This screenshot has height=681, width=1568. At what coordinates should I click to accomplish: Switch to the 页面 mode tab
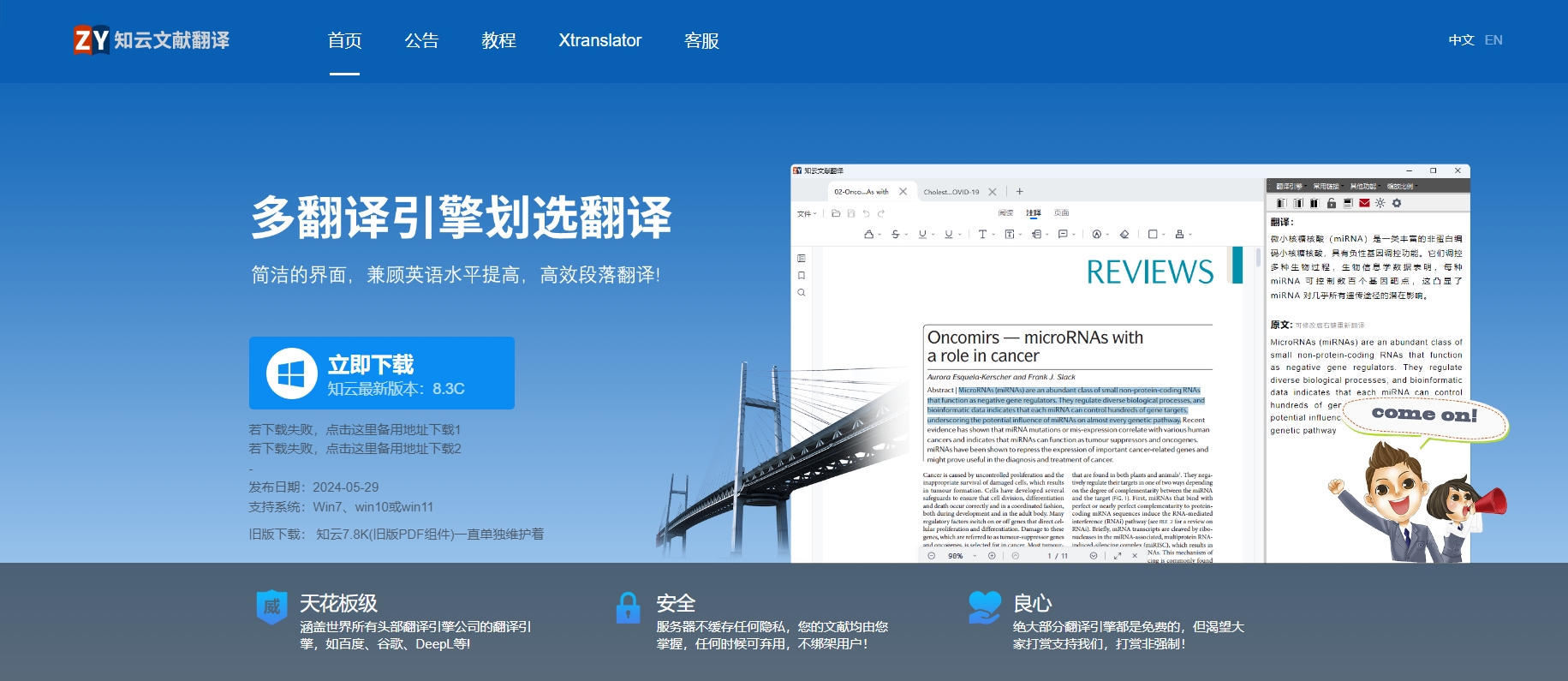click(1061, 213)
